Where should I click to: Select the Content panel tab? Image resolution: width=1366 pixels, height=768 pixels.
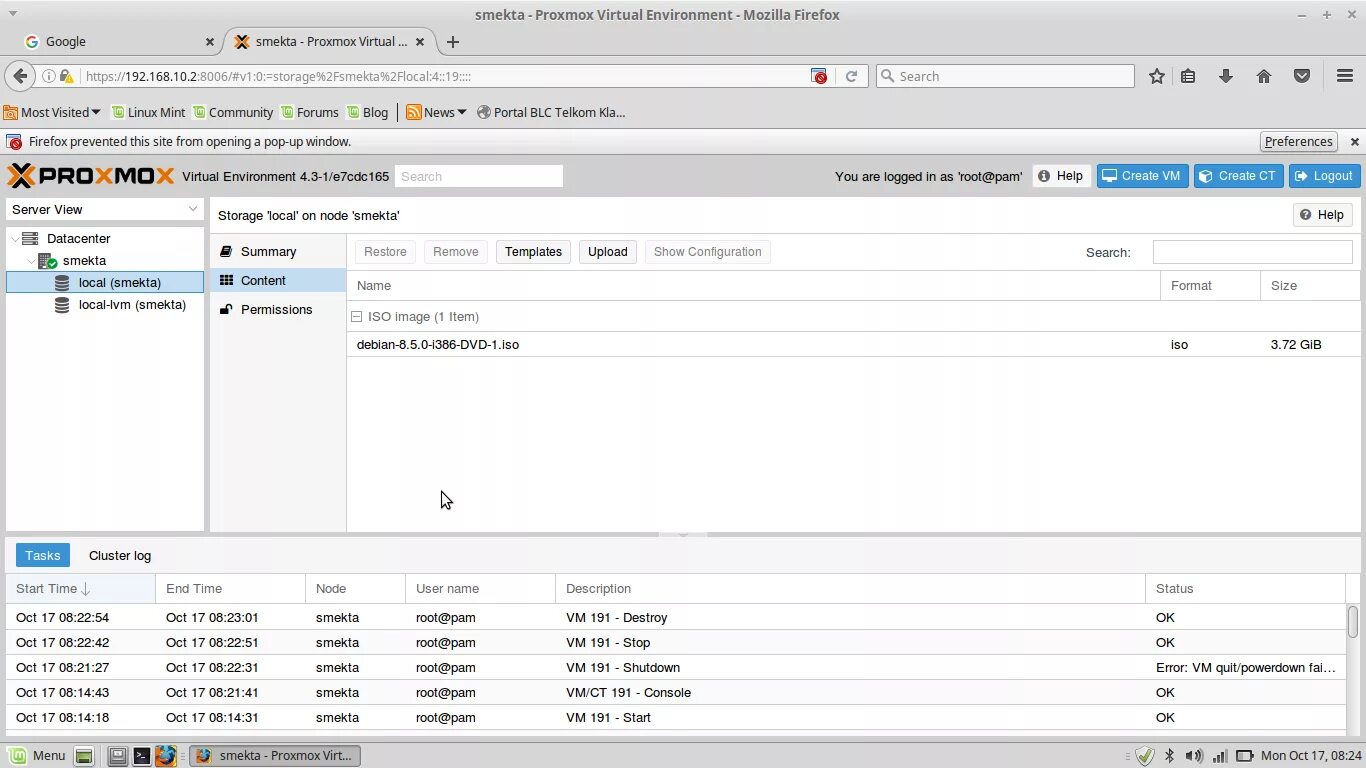tap(278, 281)
